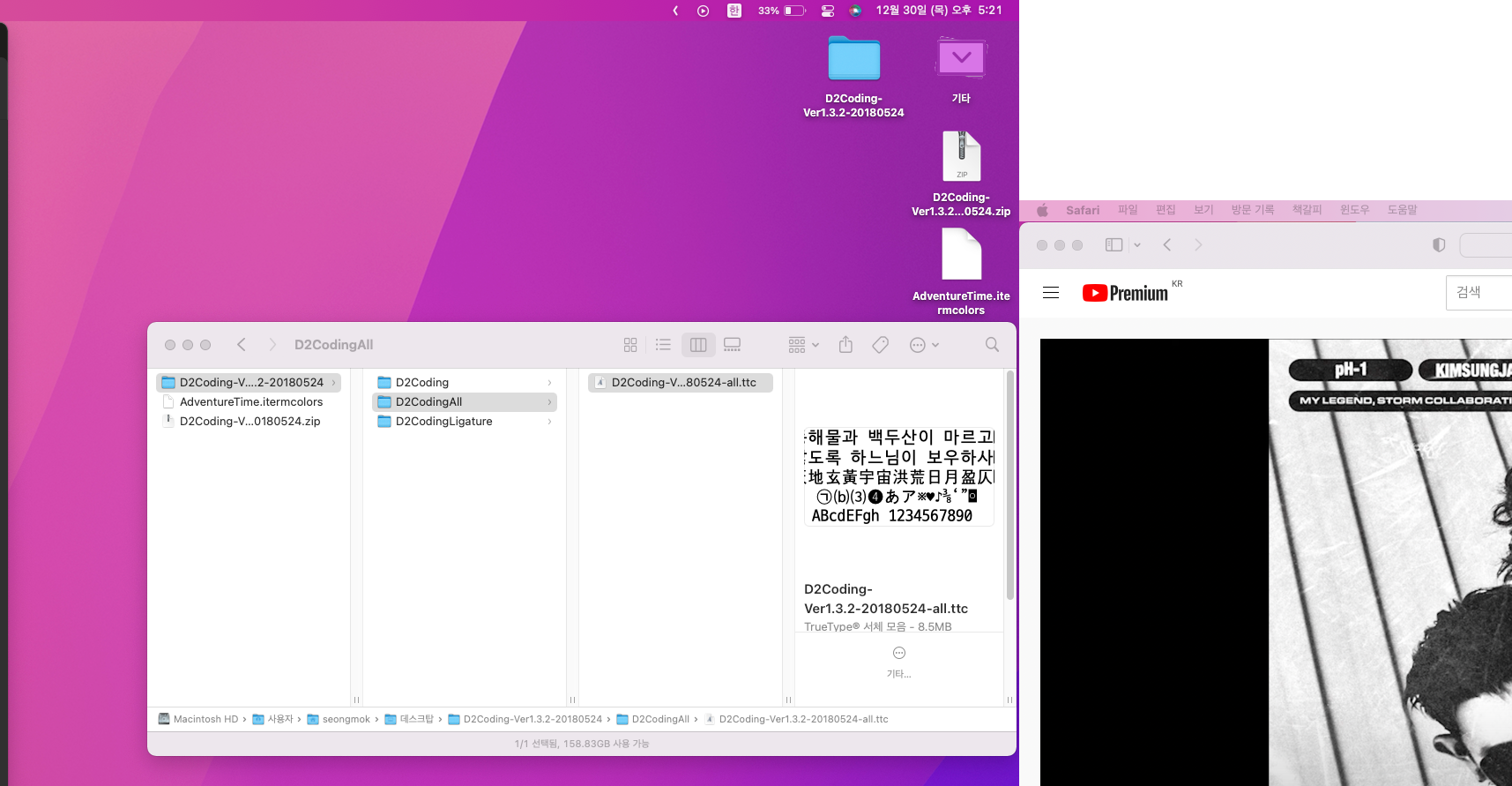The image size is (1512, 786).
Task: Click Apple logo in Safari menu bar
Action: (1042, 210)
